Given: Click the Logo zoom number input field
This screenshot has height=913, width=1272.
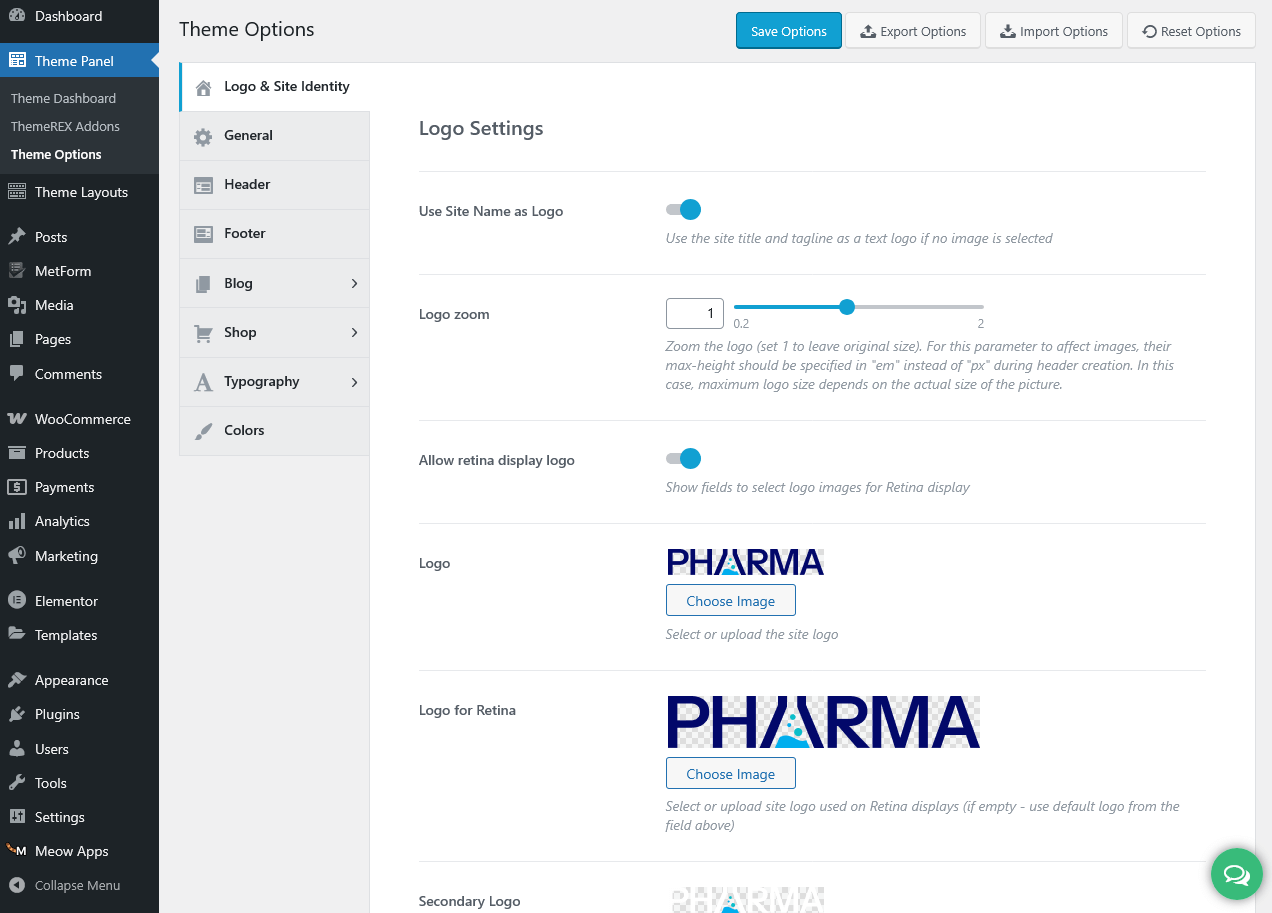Looking at the screenshot, I should (x=694, y=314).
